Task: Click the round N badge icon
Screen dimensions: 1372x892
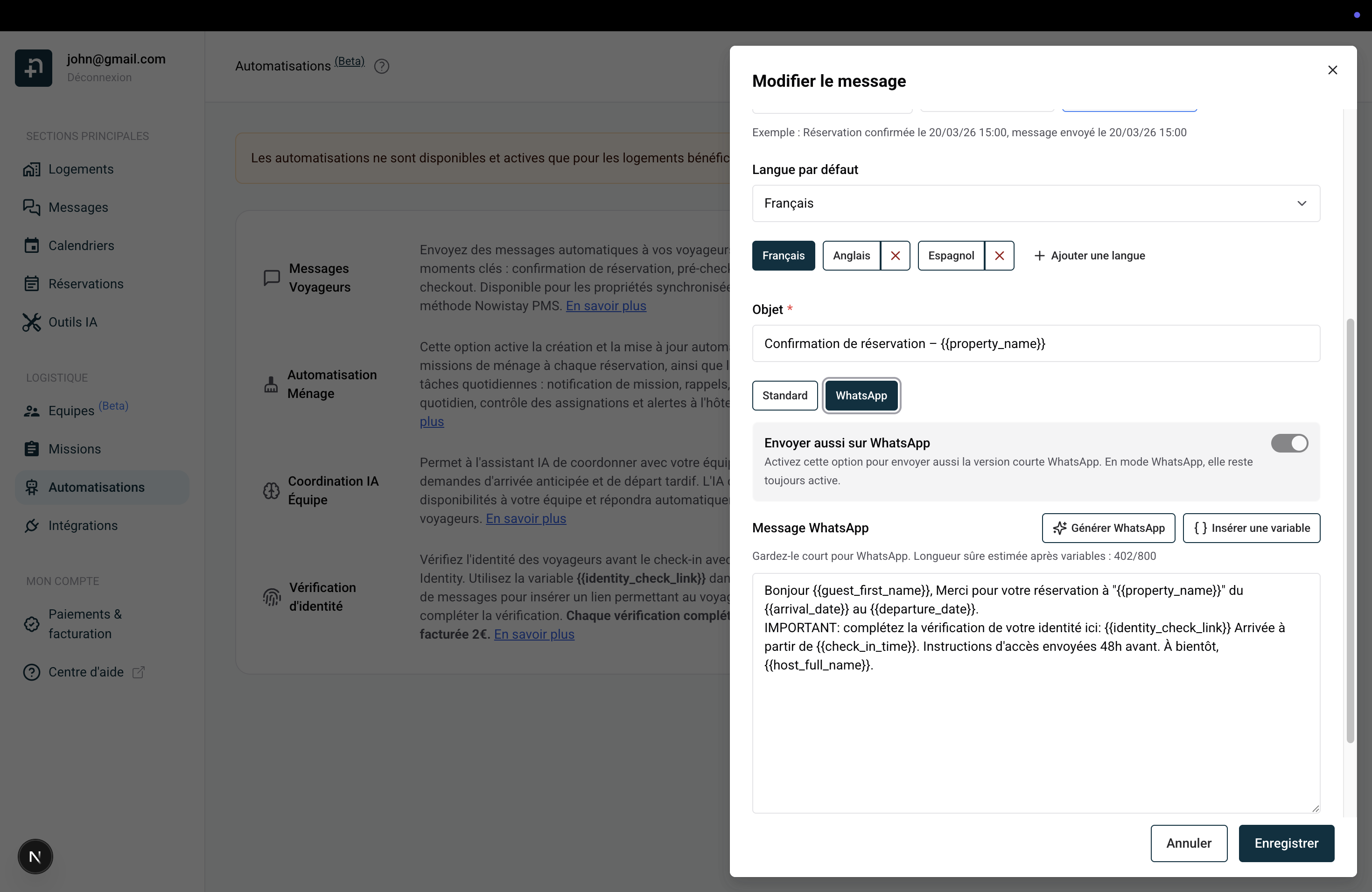Action: [x=35, y=857]
